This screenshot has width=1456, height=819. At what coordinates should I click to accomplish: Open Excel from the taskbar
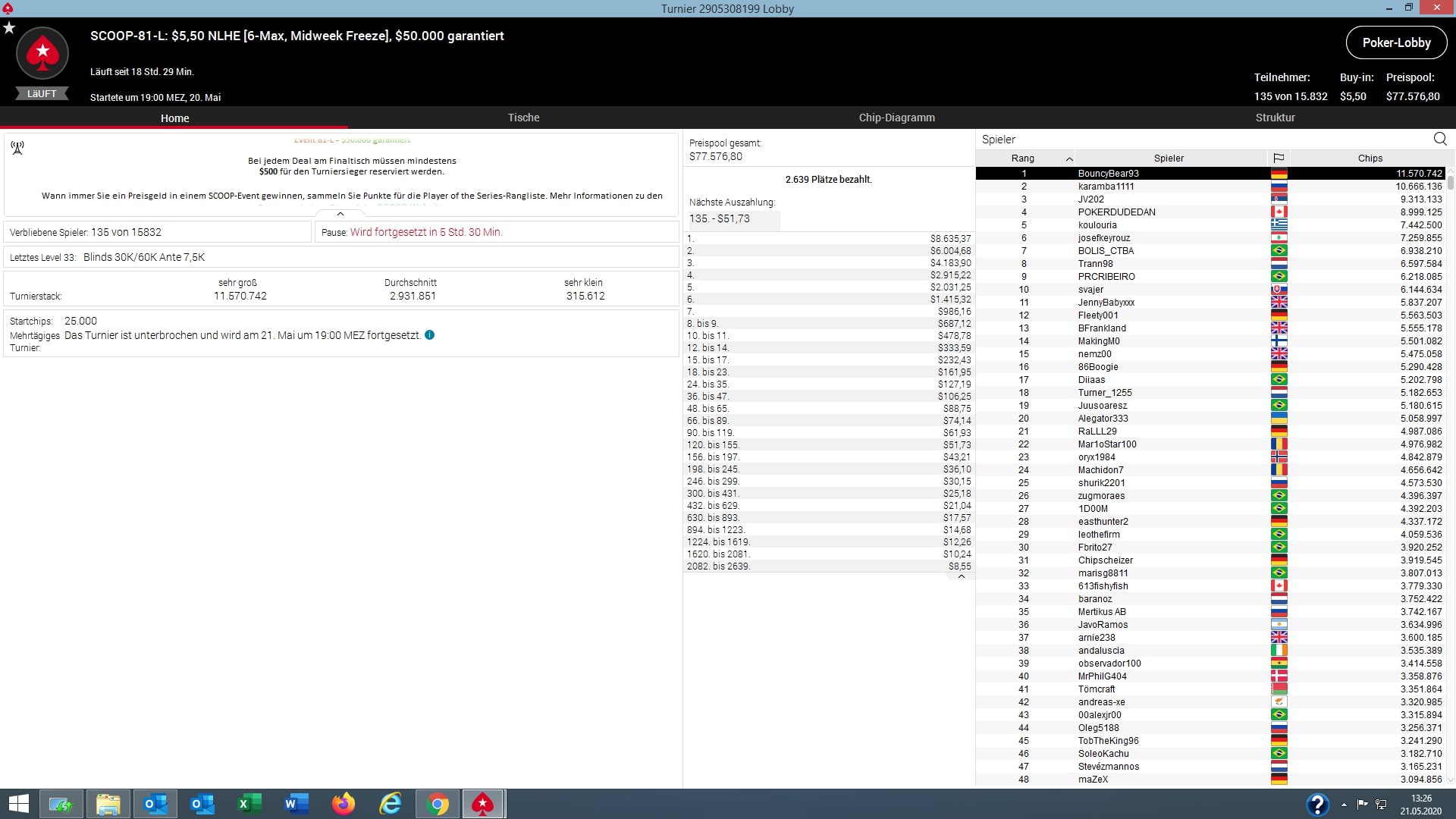249,804
